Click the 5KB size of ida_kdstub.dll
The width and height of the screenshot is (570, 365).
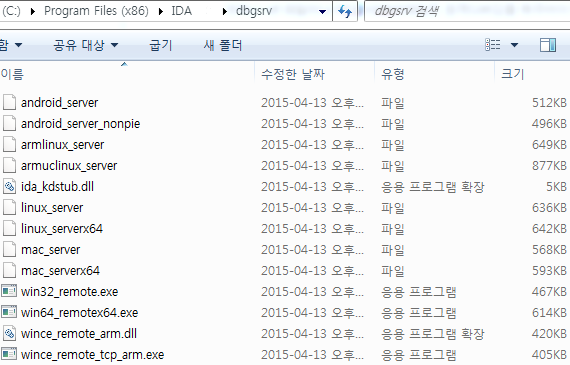[556, 187]
